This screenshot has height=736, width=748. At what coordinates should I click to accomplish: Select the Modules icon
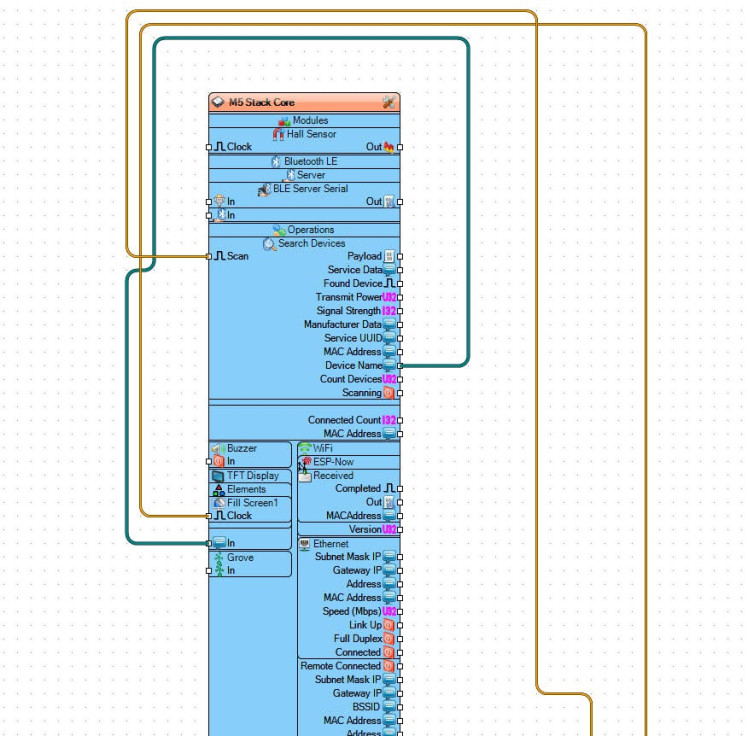(x=285, y=121)
